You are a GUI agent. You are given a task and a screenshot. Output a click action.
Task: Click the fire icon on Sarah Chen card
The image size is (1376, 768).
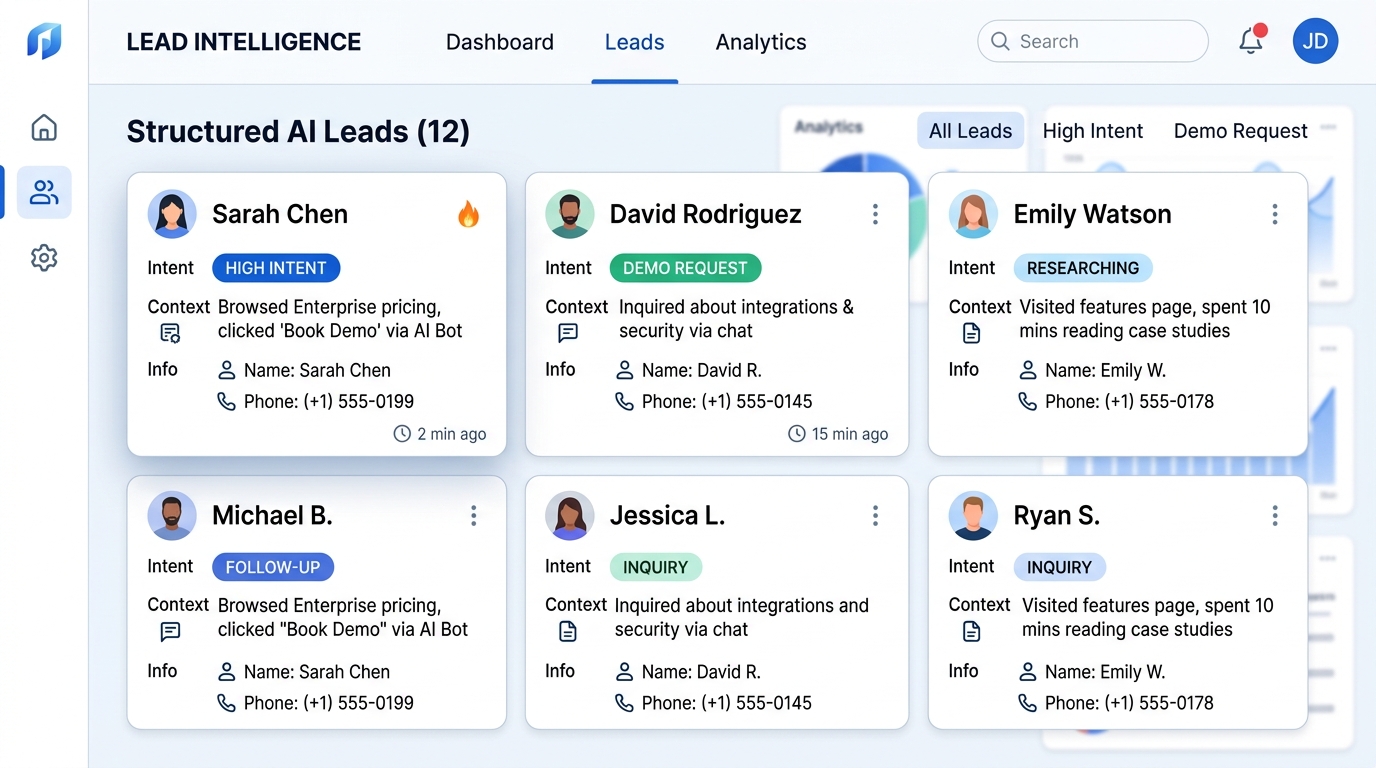coord(468,214)
